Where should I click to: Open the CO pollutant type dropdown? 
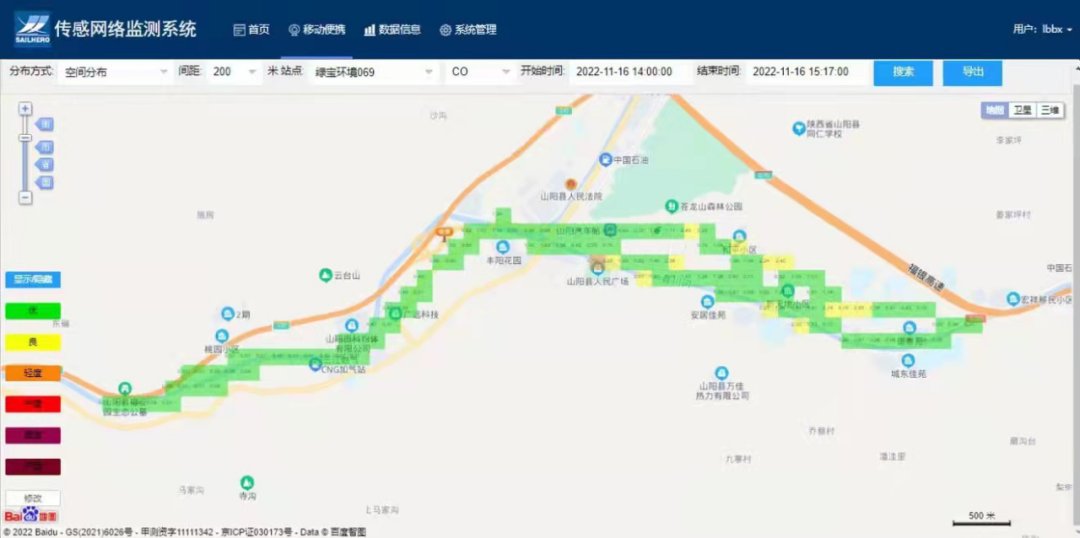479,72
